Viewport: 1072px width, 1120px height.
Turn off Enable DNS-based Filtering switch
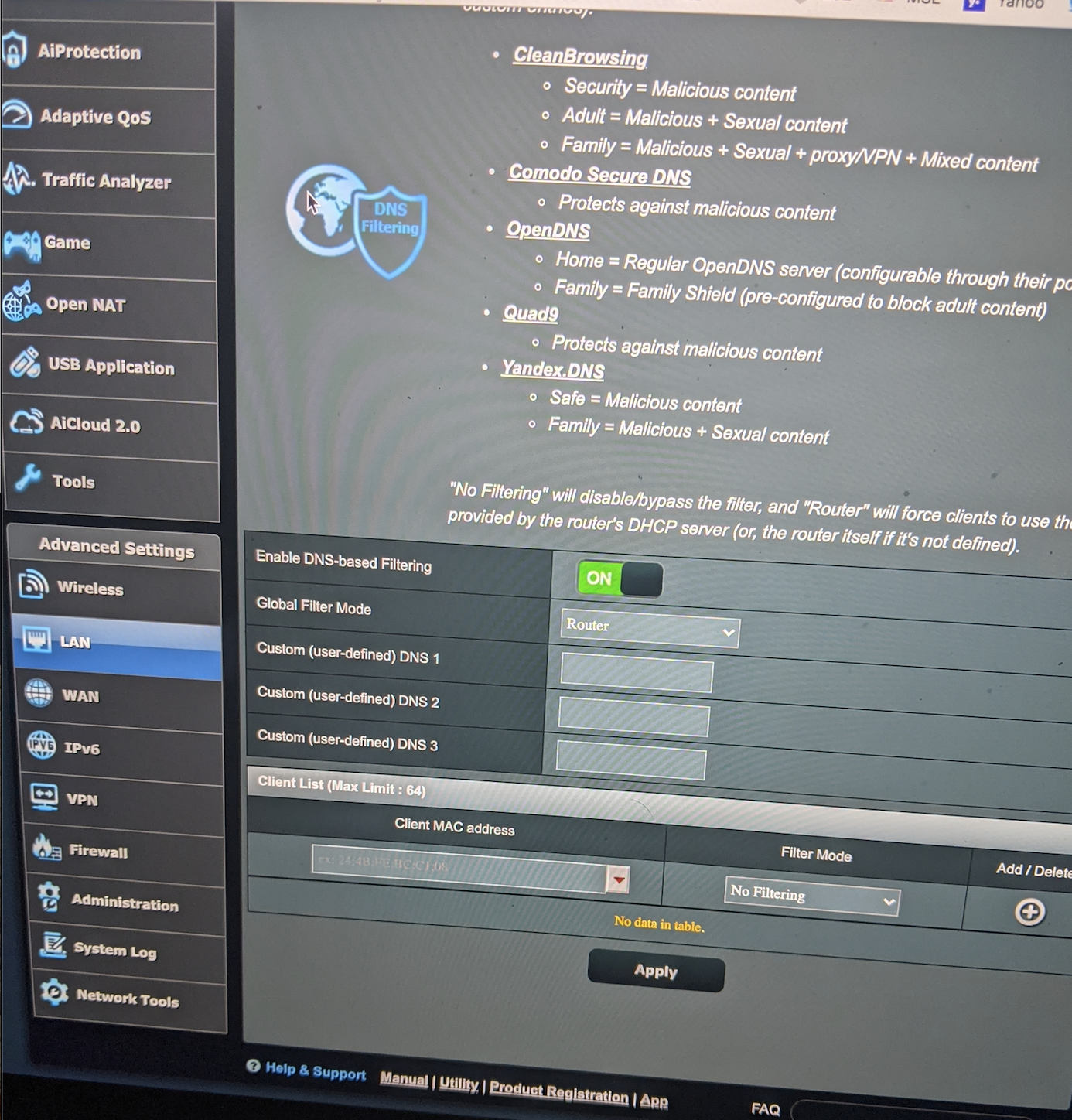click(x=620, y=579)
